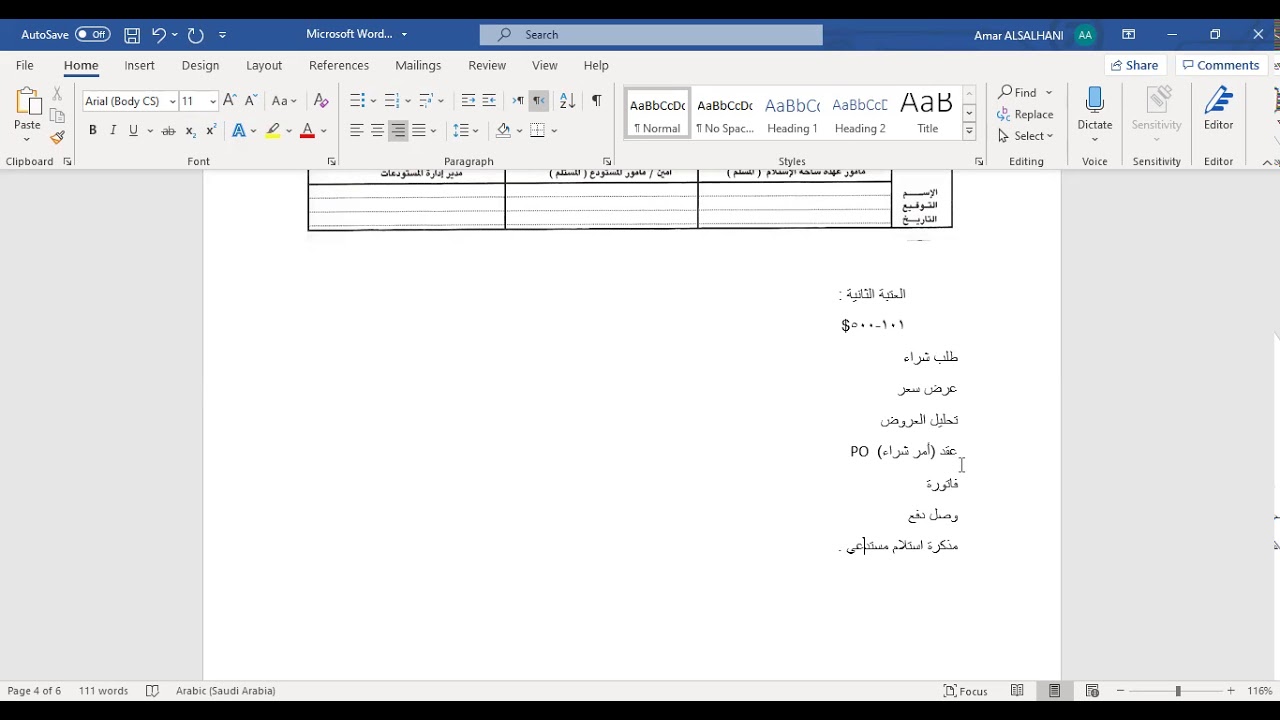Screen dimensions: 1280x720
Task: Open the Editor pane
Action: pos(1218,108)
